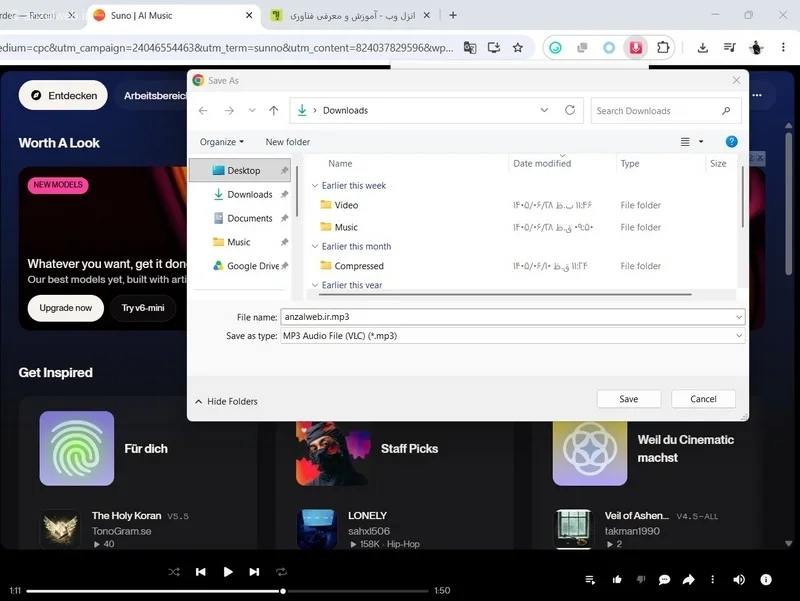Show song info icon in player

pyautogui.click(x=766, y=580)
